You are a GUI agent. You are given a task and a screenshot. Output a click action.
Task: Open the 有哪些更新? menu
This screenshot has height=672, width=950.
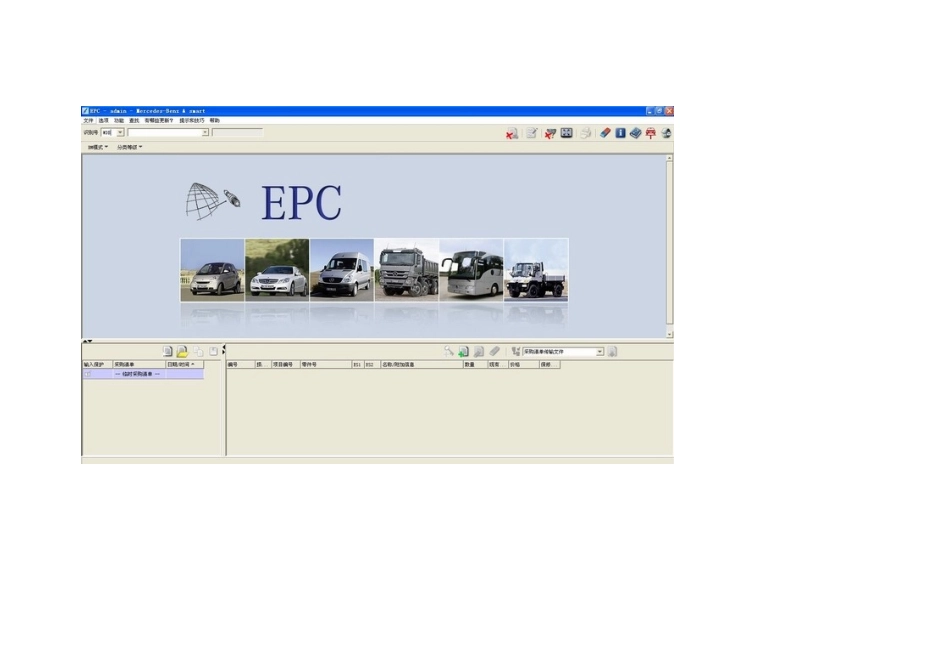pyautogui.click(x=159, y=121)
